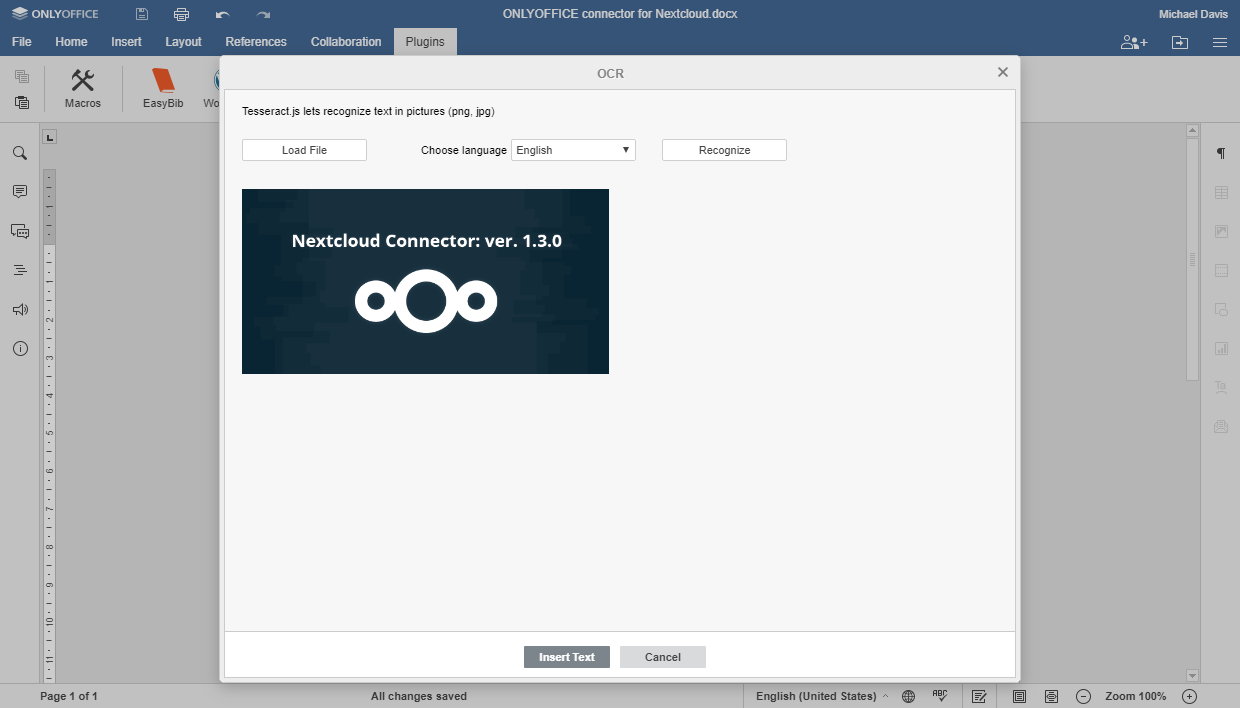The height and width of the screenshot is (708, 1240).
Task: Open the Search panel in left sidebar
Action: coord(20,153)
